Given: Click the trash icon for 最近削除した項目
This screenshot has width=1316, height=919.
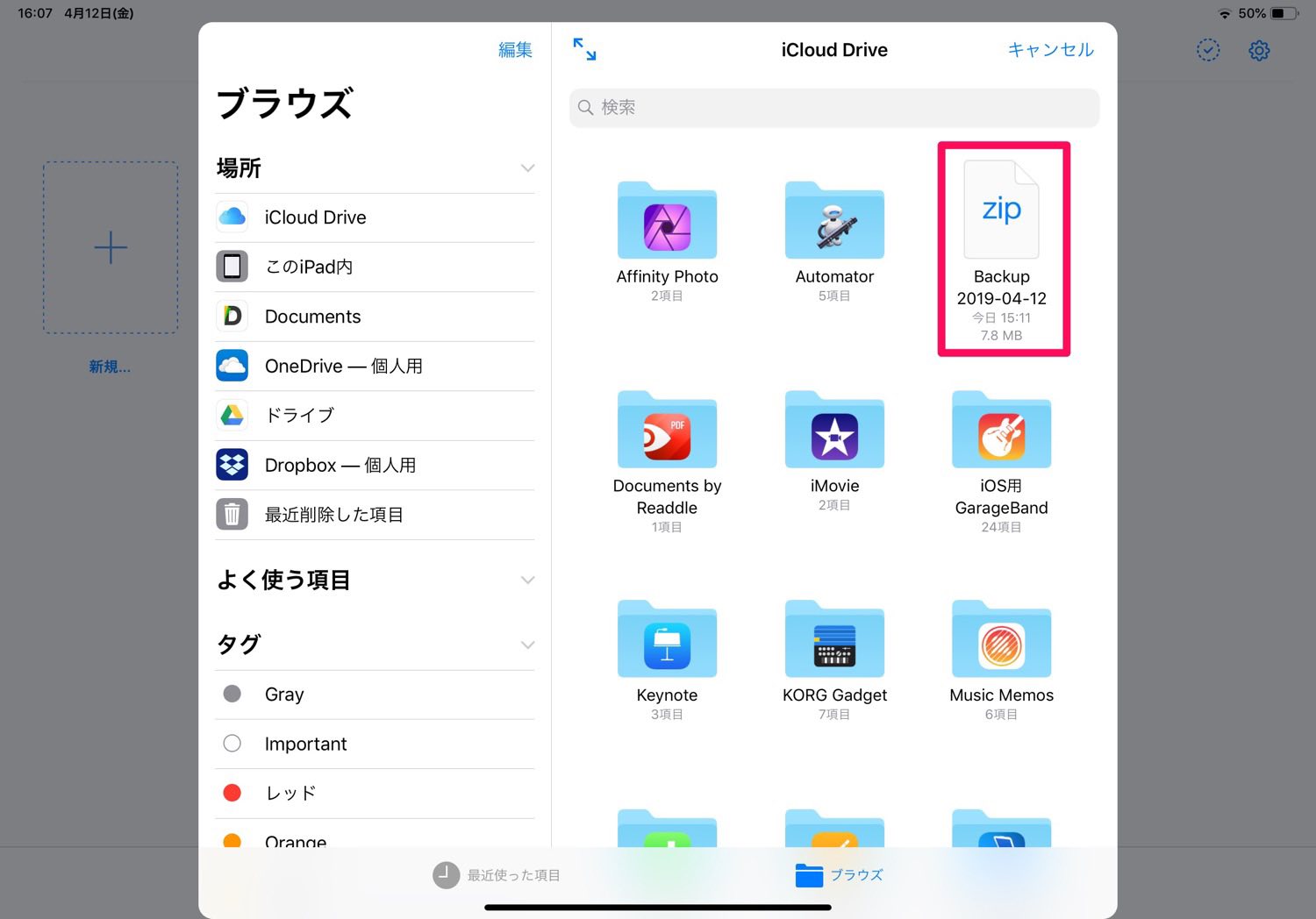Looking at the screenshot, I should (x=232, y=514).
